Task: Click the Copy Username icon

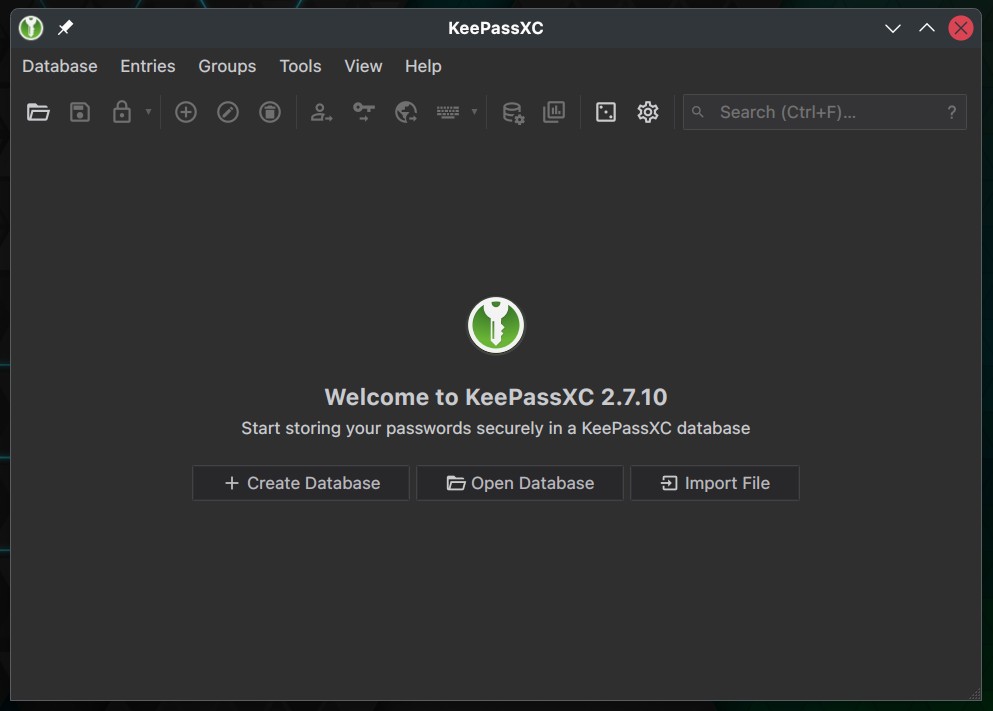Action: coord(321,112)
